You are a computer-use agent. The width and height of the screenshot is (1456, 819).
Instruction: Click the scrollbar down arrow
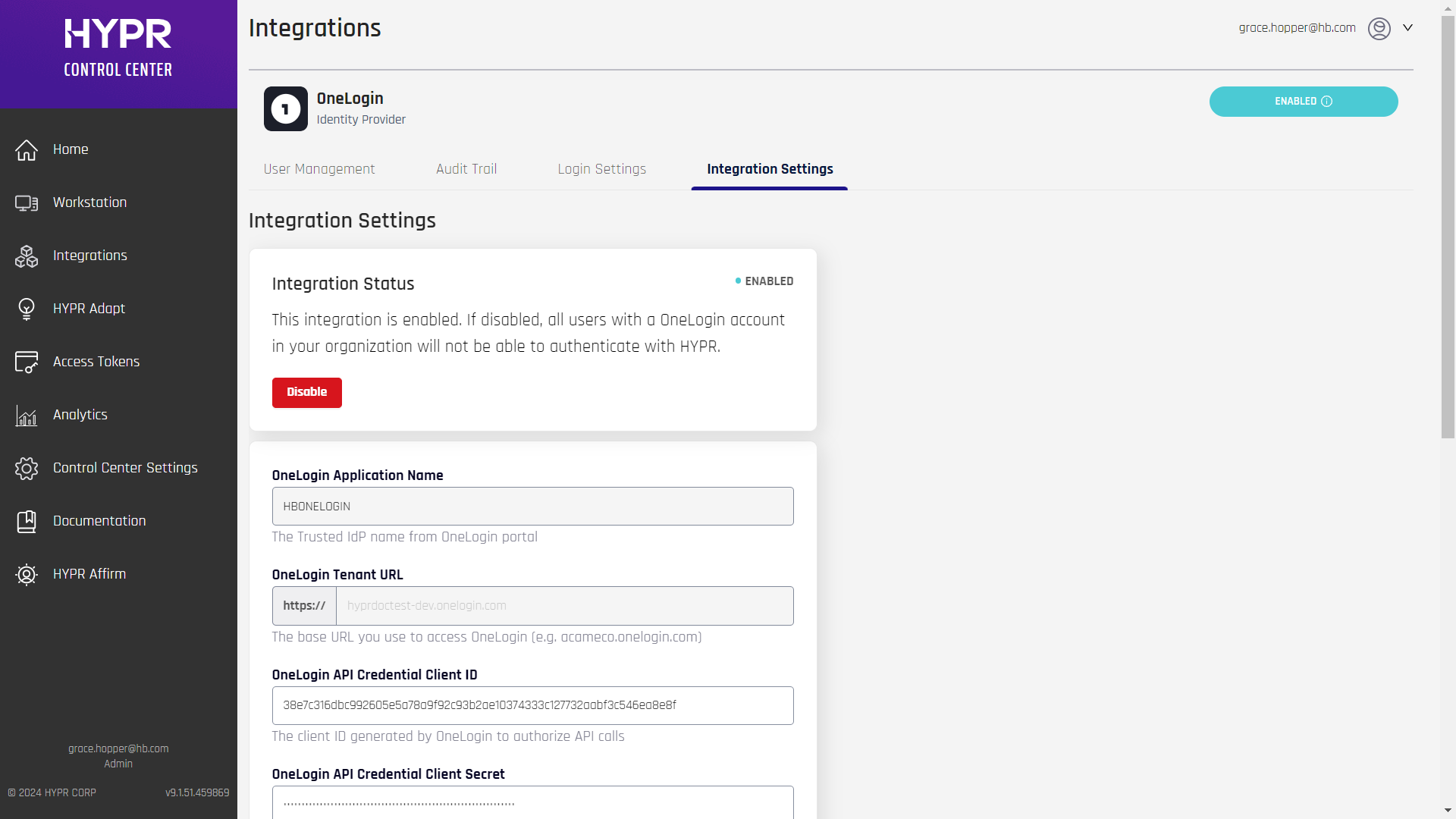coord(1448,811)
